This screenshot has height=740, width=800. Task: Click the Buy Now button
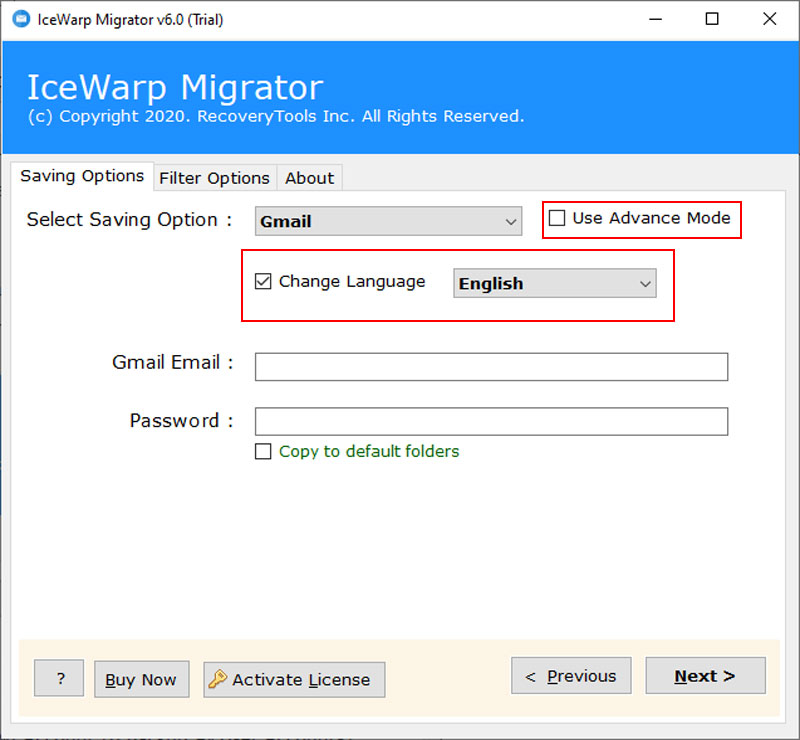pyautogui.click(x=141, y=679)
